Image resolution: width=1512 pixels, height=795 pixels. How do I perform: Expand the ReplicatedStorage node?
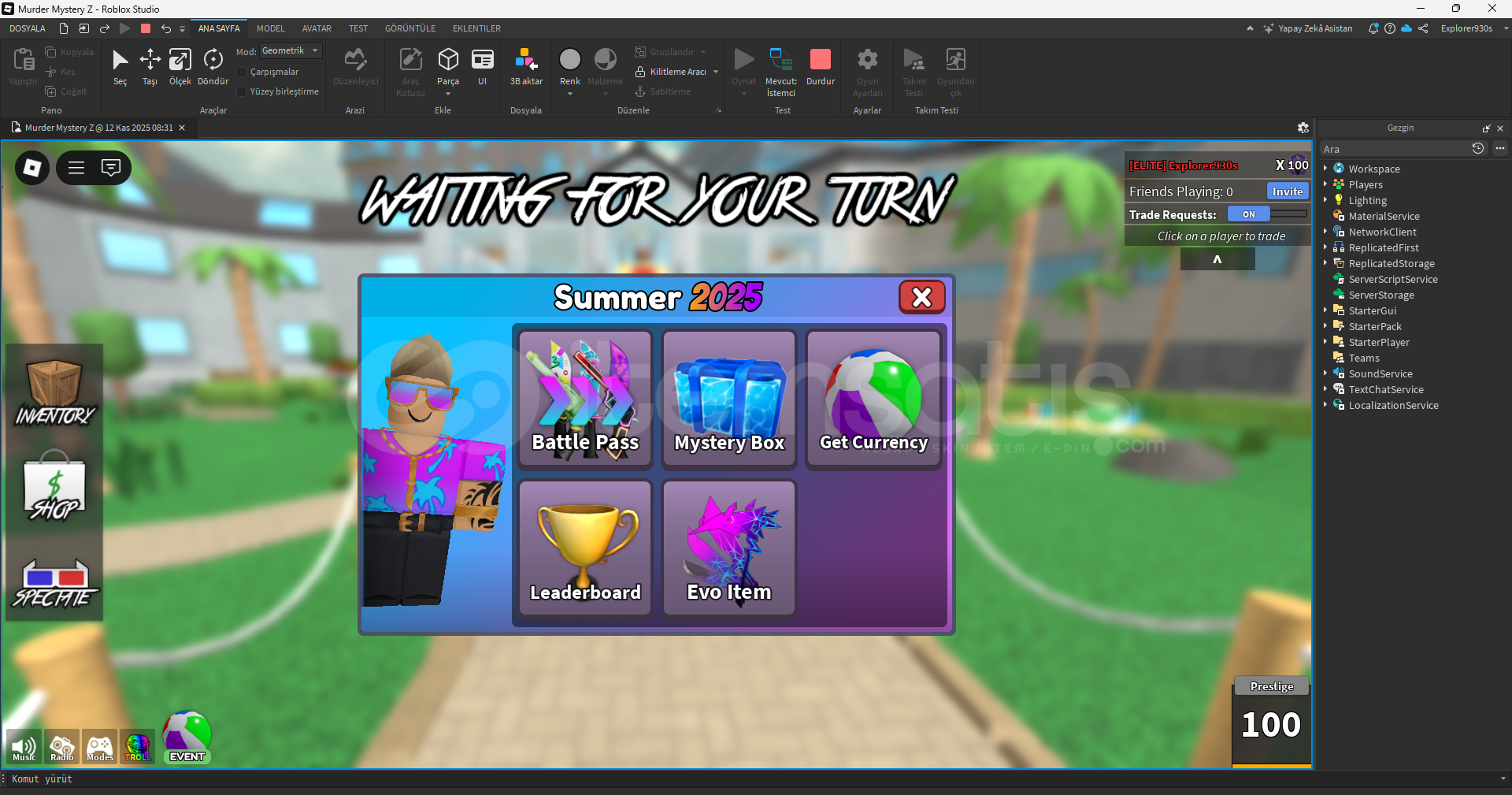[x=1325, y=263]
